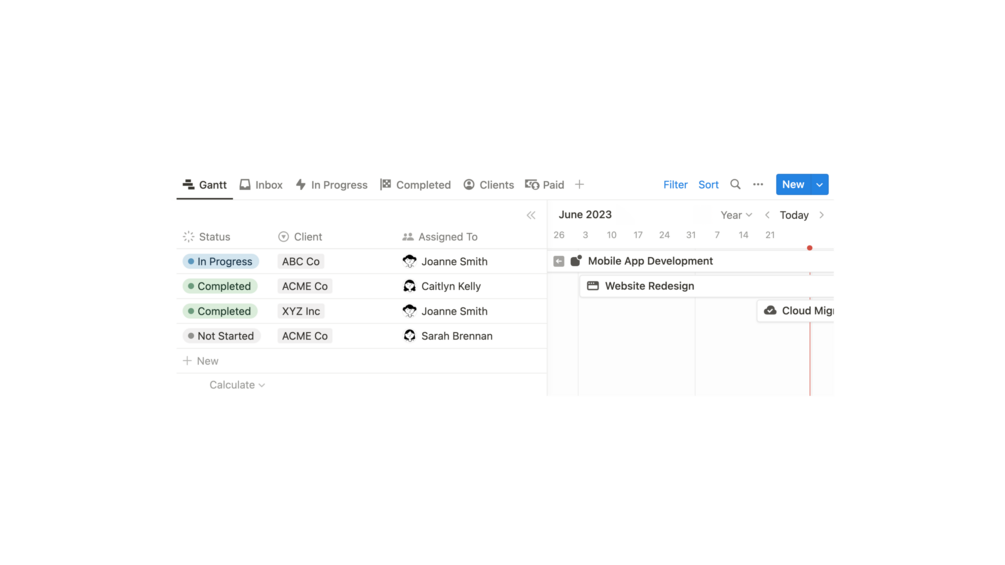Open the Paid view tab
Viewport: 1005px width, 565px height.
545,184
